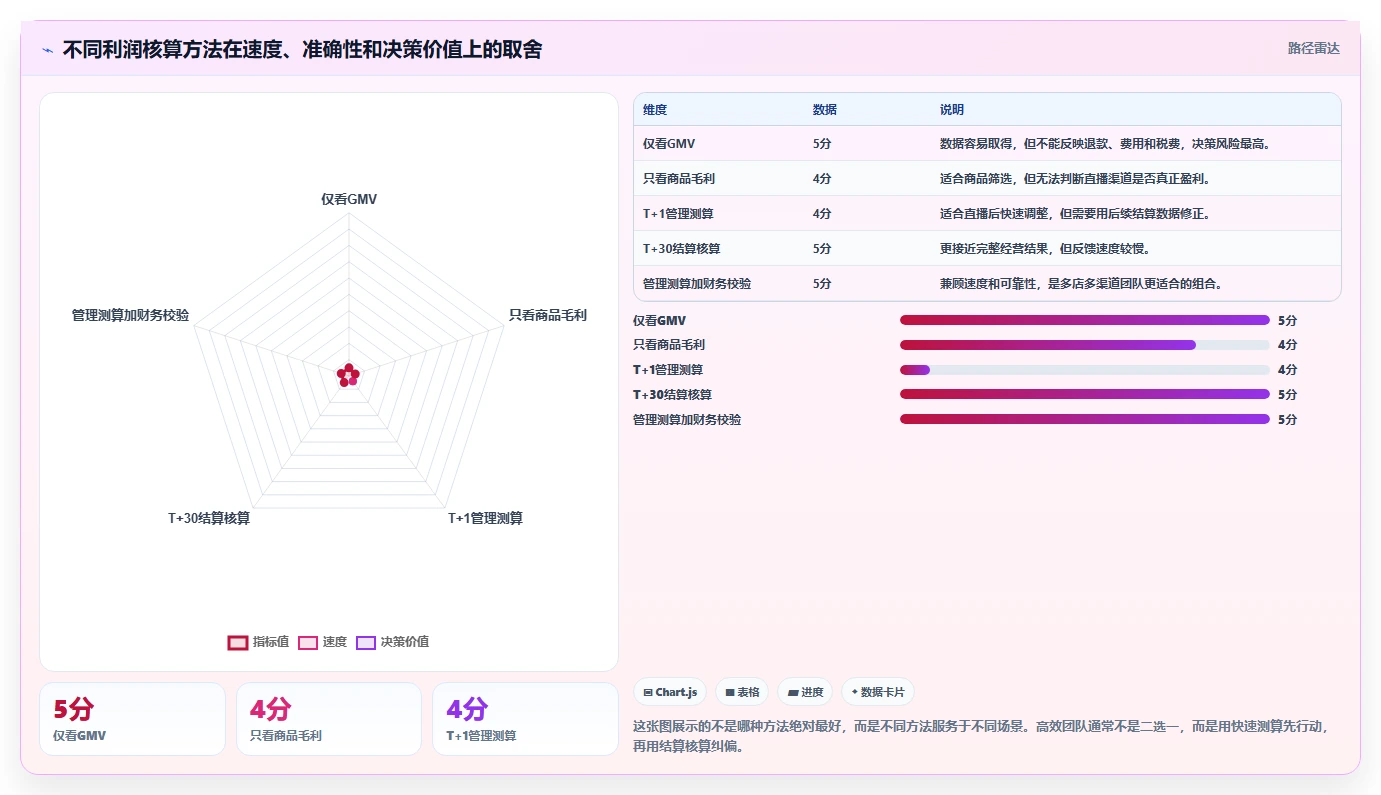Image resolution: width=1381 pixels, height=795 pixels.
Task: Click the radar axis label 只看商品毛利
Action: pyautogui.click(x=548, y=315)
